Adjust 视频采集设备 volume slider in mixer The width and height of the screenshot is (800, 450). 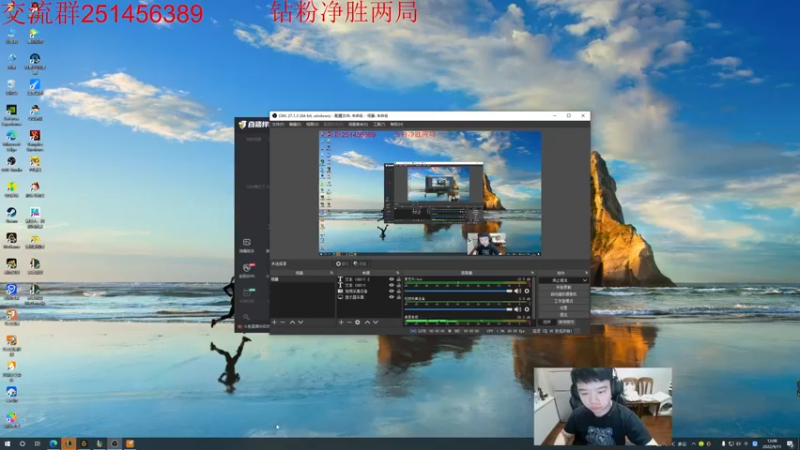[458, 309]
